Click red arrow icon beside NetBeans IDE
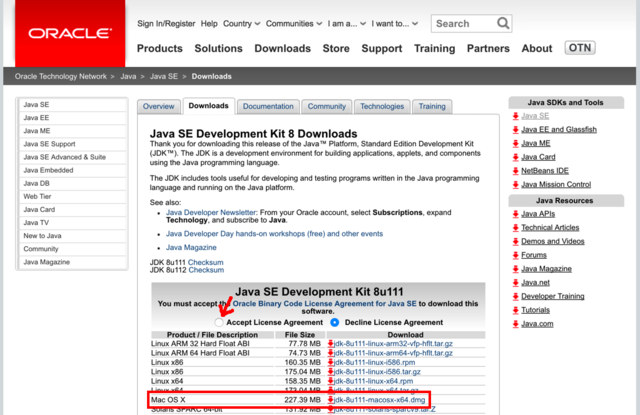 coord(516,171)
